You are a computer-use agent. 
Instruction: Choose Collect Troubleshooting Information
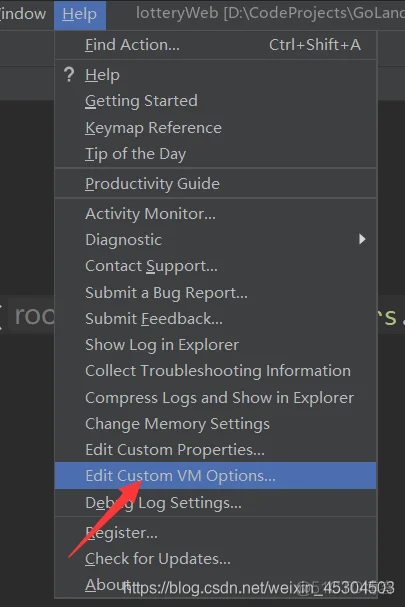tap(215, 371)
